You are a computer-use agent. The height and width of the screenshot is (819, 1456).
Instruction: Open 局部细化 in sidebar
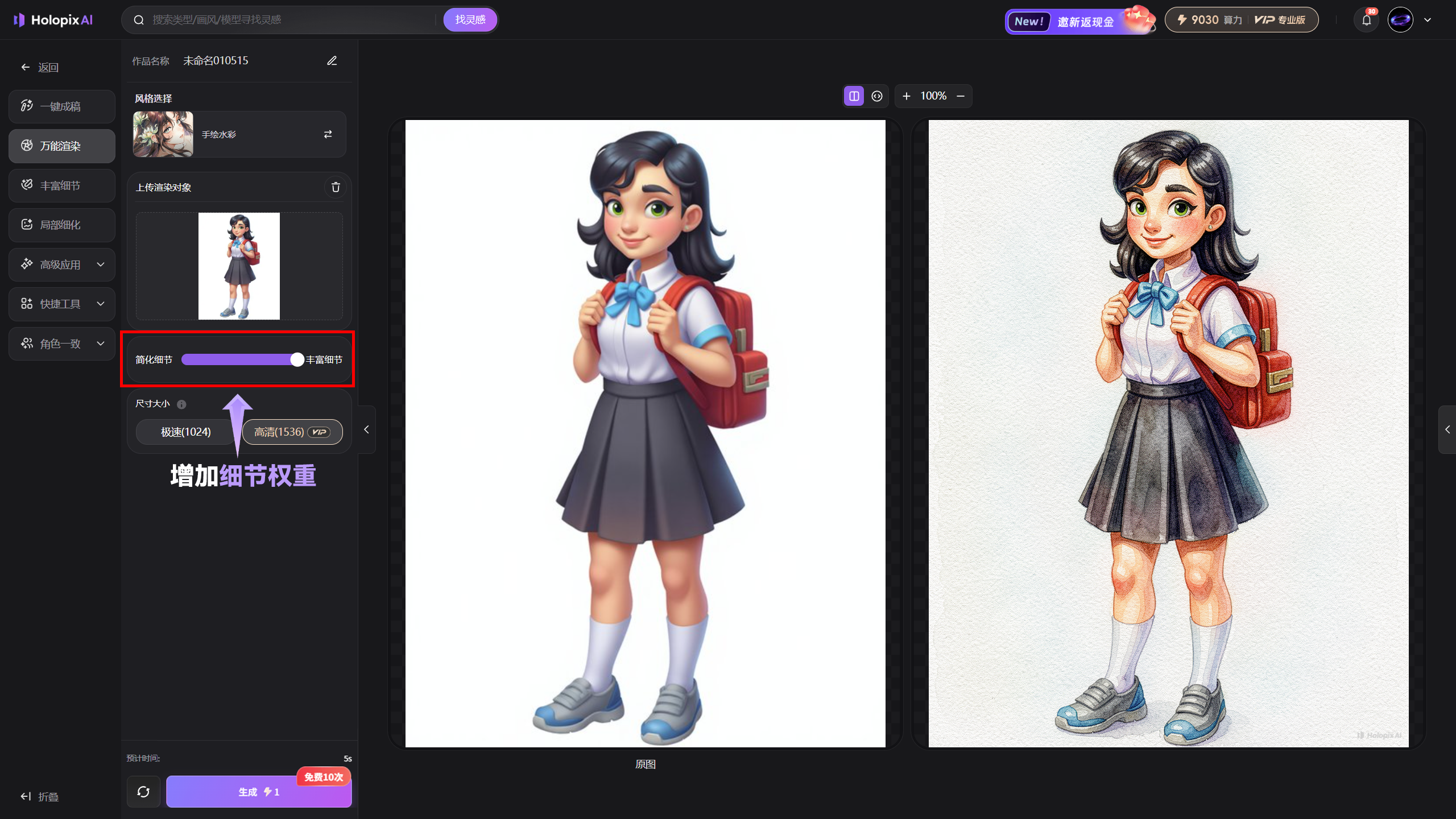61,225
